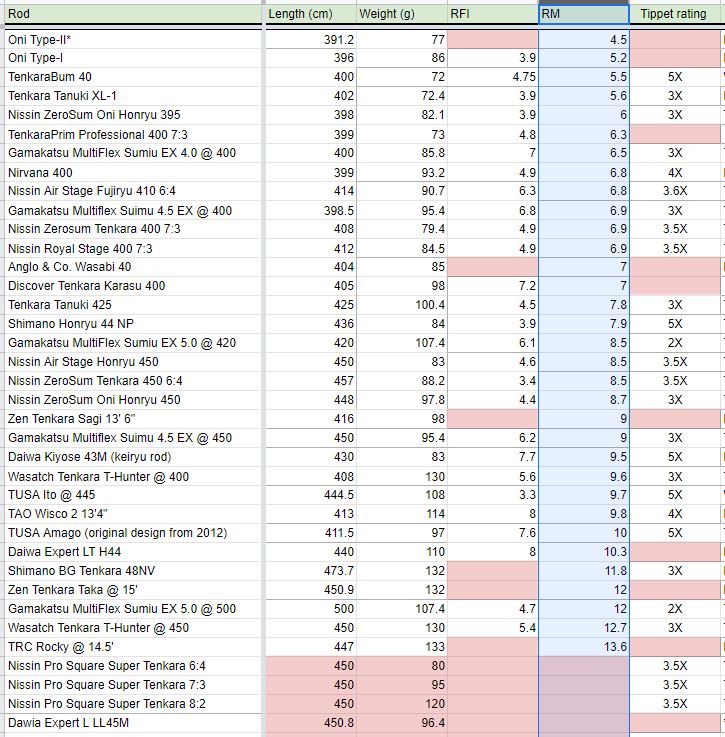Select the highlighted RM column header

(583, 14)
